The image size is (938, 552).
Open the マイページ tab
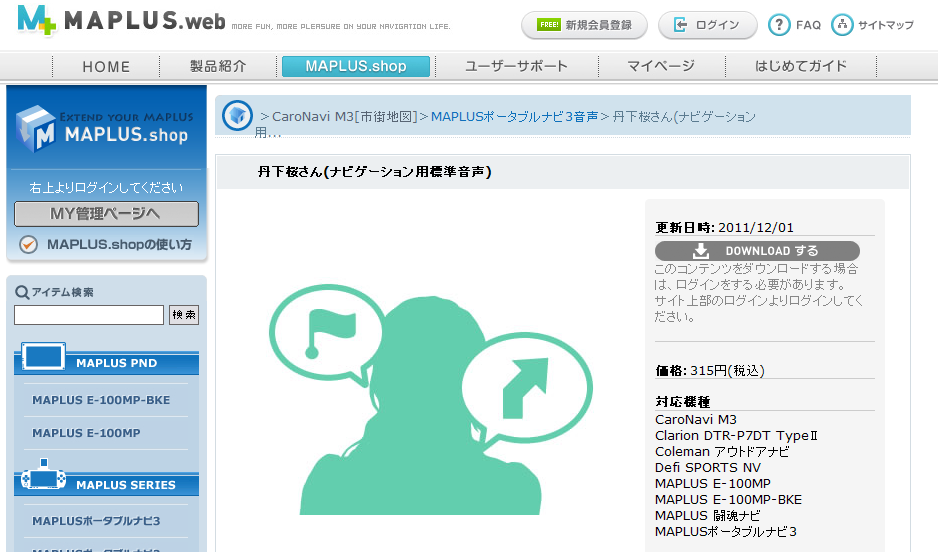tap(661, 66)
